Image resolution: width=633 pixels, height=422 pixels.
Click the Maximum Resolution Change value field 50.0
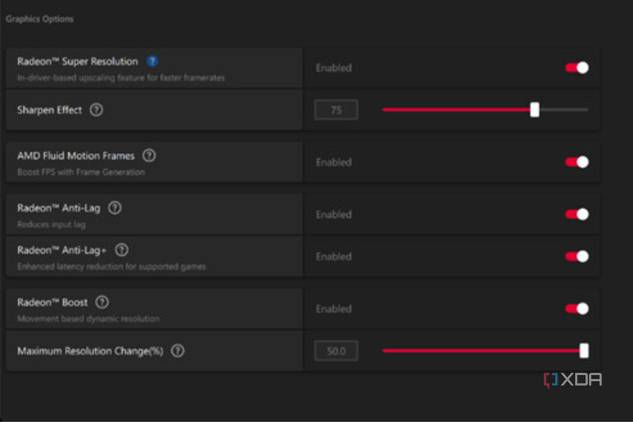point(336,351)
